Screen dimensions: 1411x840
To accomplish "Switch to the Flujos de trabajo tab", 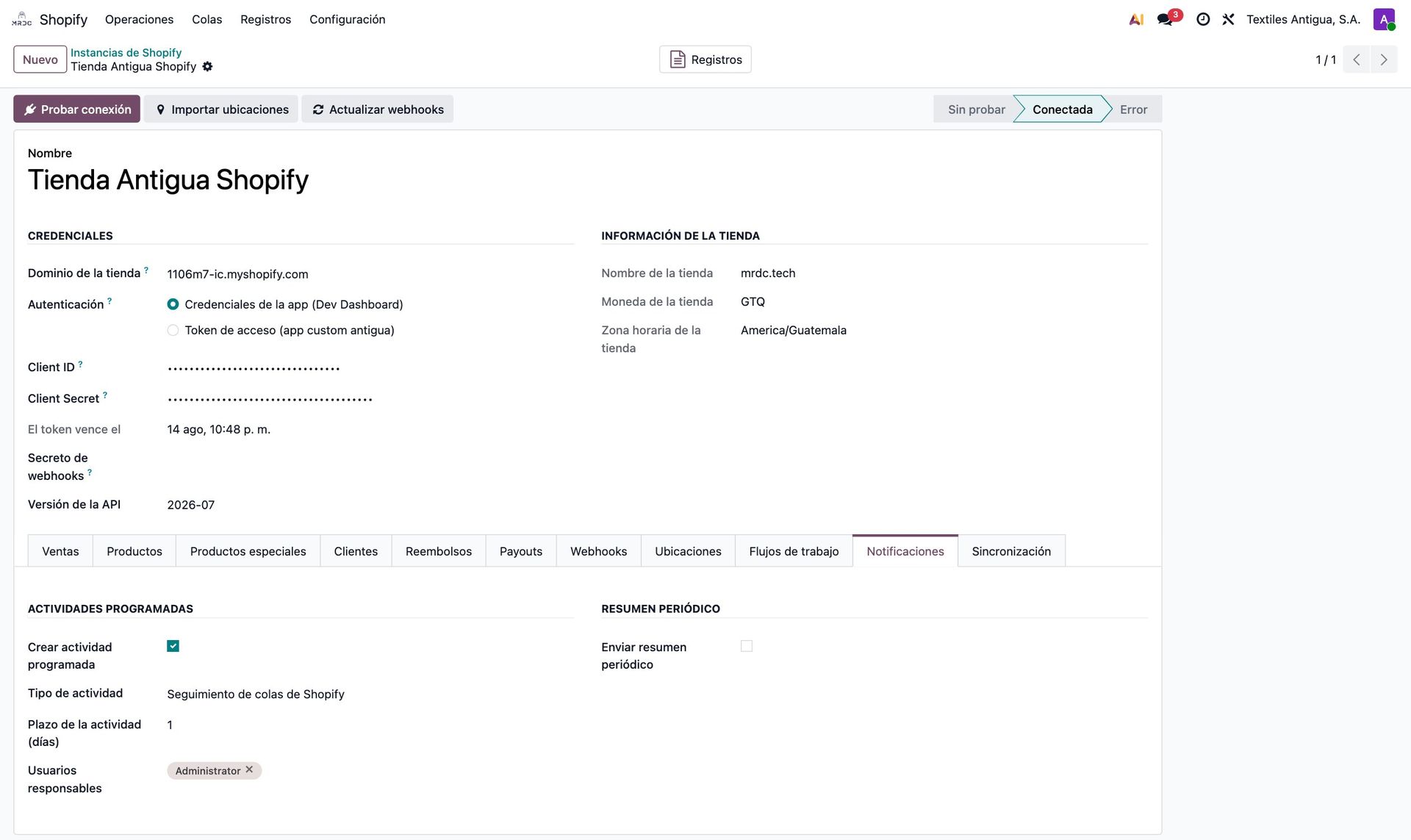I will pyautogui.click(x=794, y=551).
